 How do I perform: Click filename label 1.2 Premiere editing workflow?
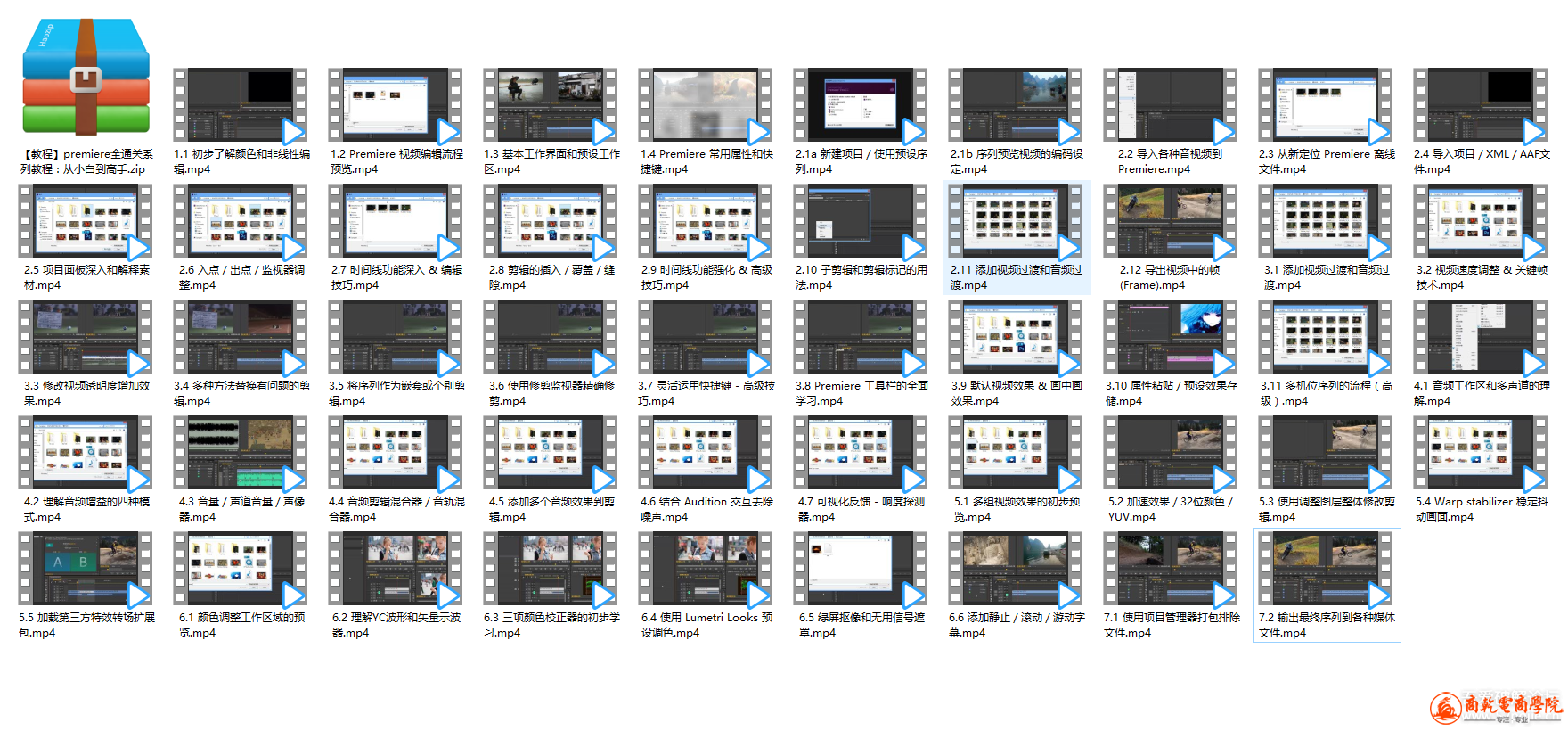click(396, 161)
